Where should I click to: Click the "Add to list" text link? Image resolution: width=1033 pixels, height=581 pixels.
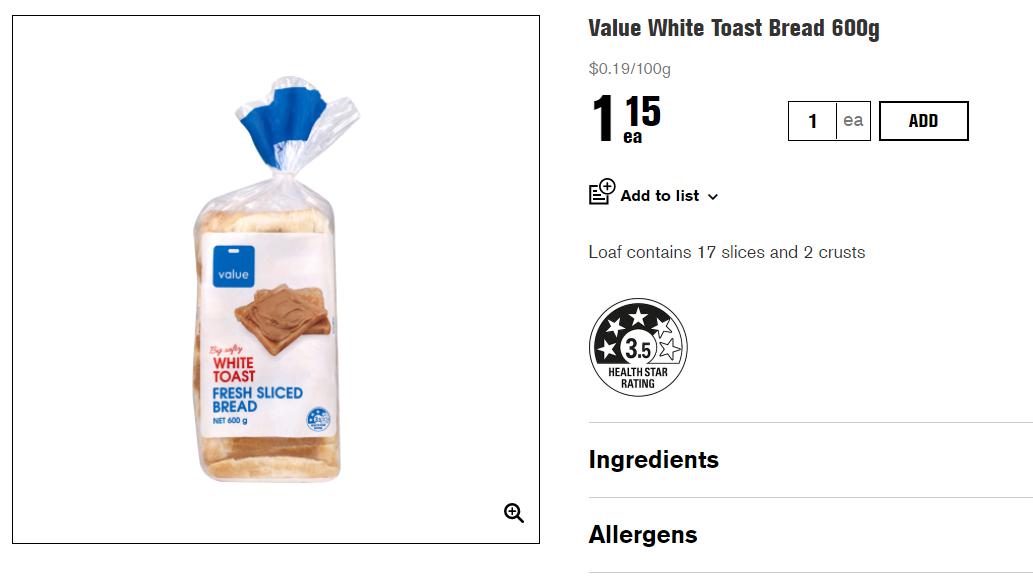(659, 196)
